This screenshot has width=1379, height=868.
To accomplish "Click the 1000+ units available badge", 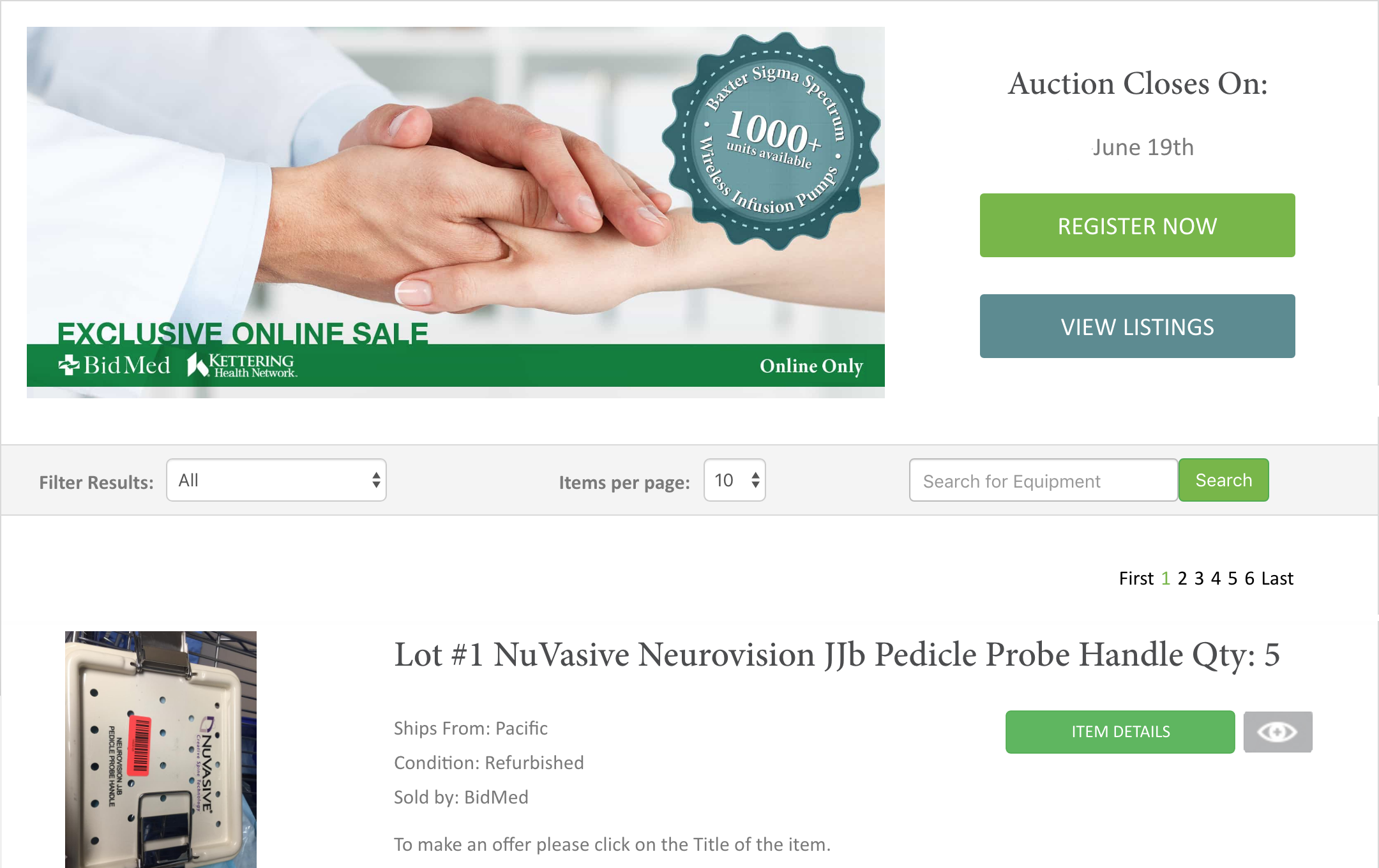I will 771,142.
